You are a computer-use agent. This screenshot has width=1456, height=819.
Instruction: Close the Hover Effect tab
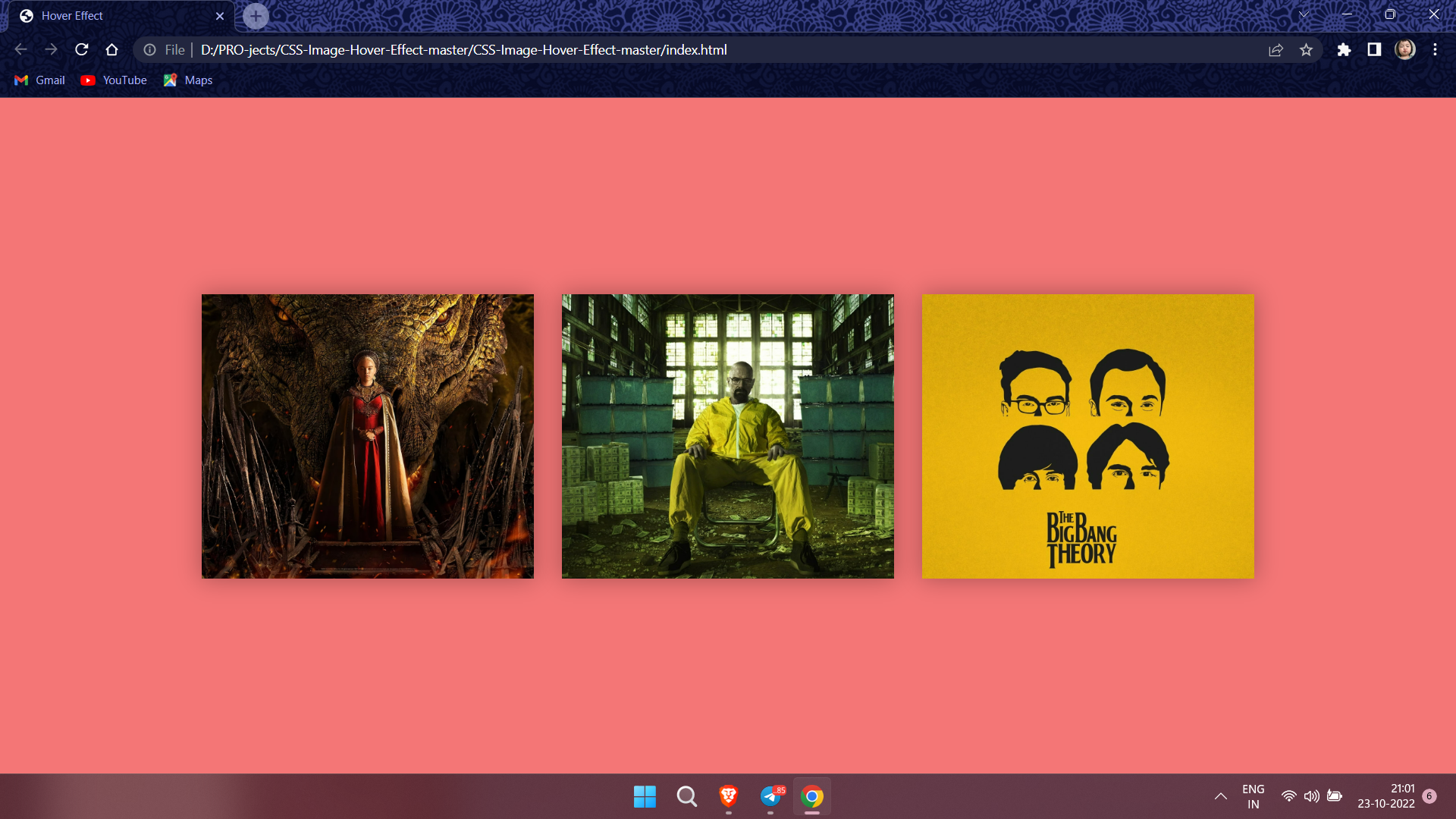tap(220, 16)
